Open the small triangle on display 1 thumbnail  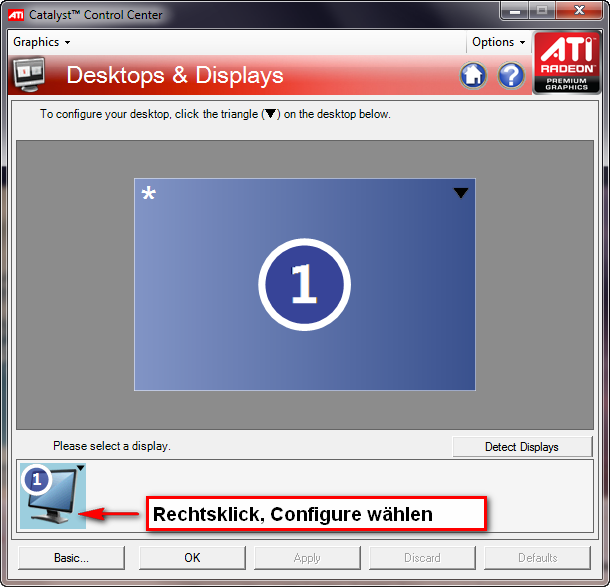click(x=81, y=468)
